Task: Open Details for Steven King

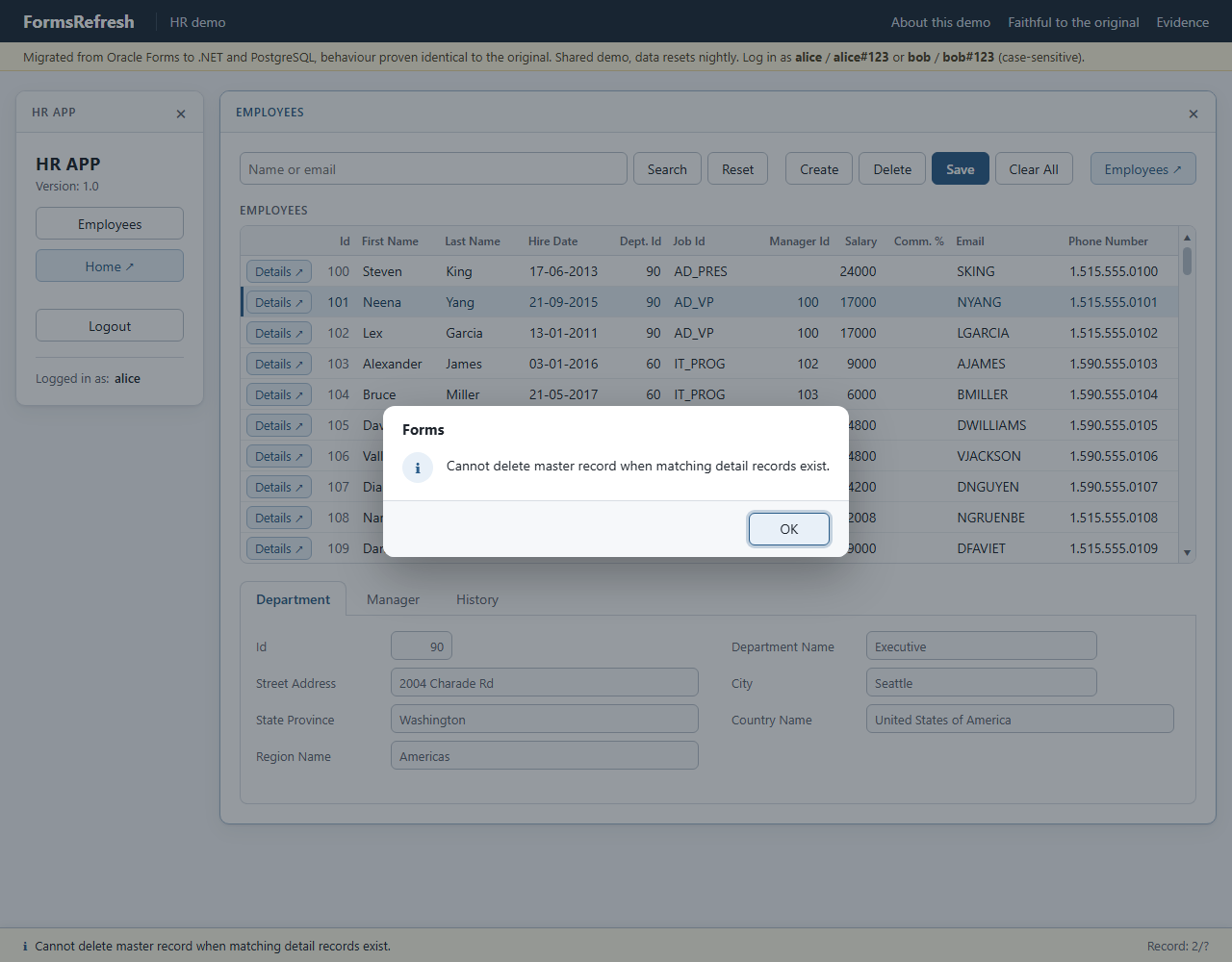Action: pyautogui.click(x=279, y=272)
